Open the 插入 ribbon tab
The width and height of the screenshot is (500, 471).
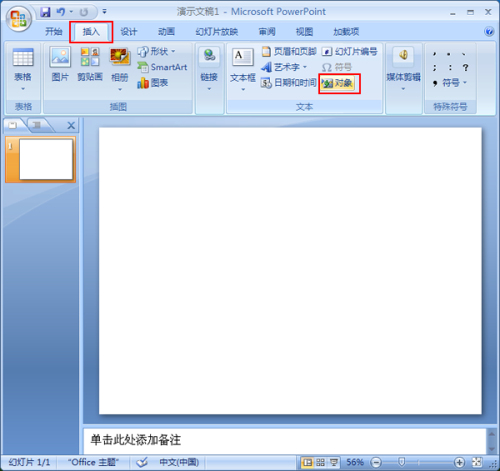tap(91, 32)
